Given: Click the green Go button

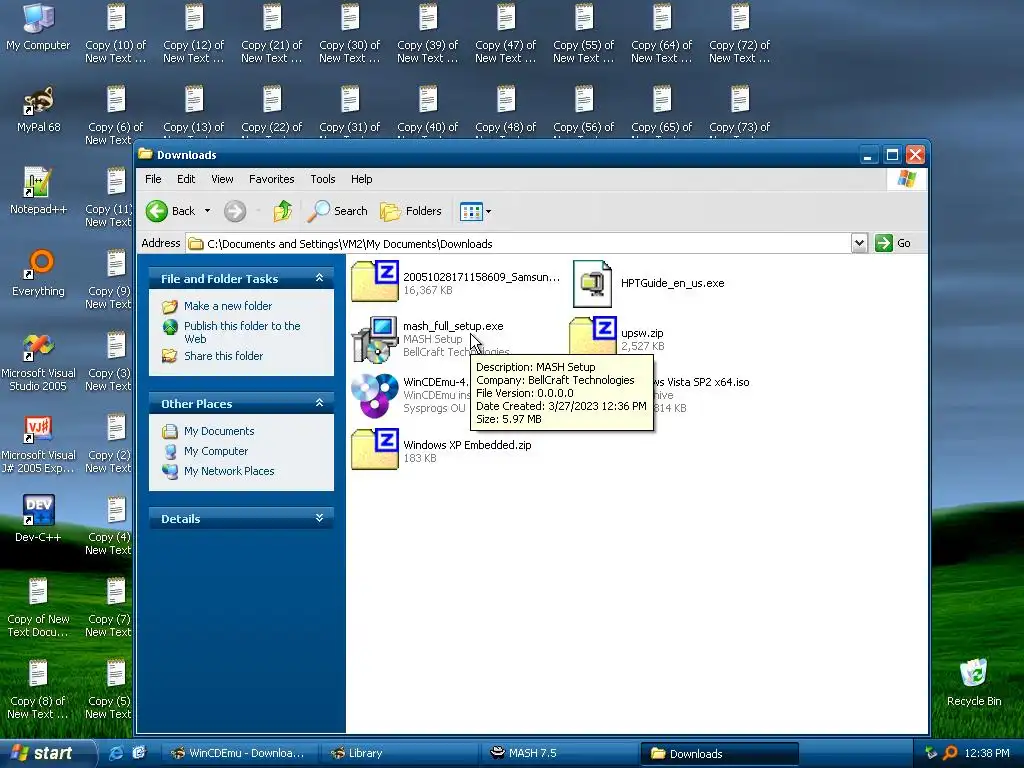Looking at the screenshot, I should 893,243.
